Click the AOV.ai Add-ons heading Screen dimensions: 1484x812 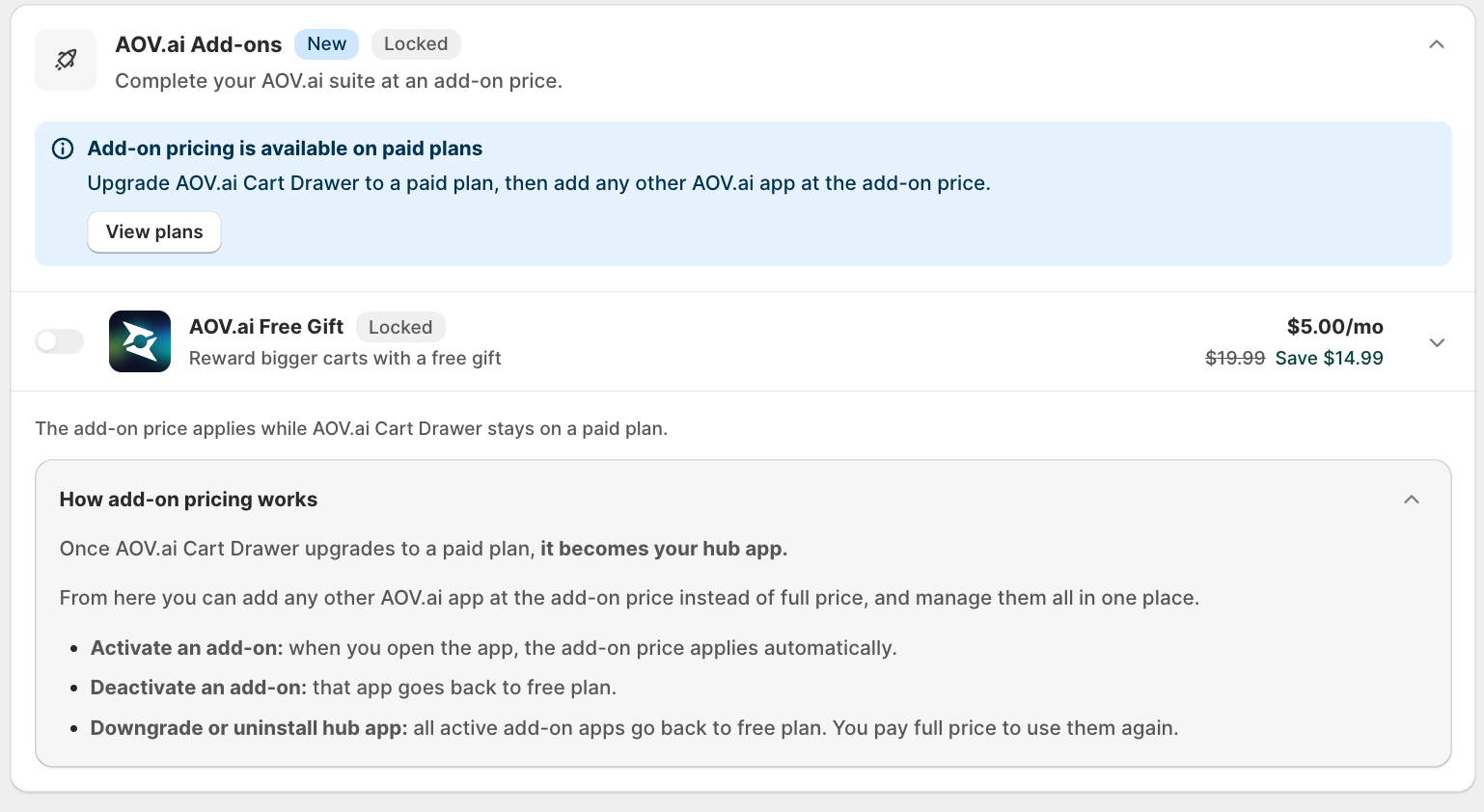click(x=199, y=44)
